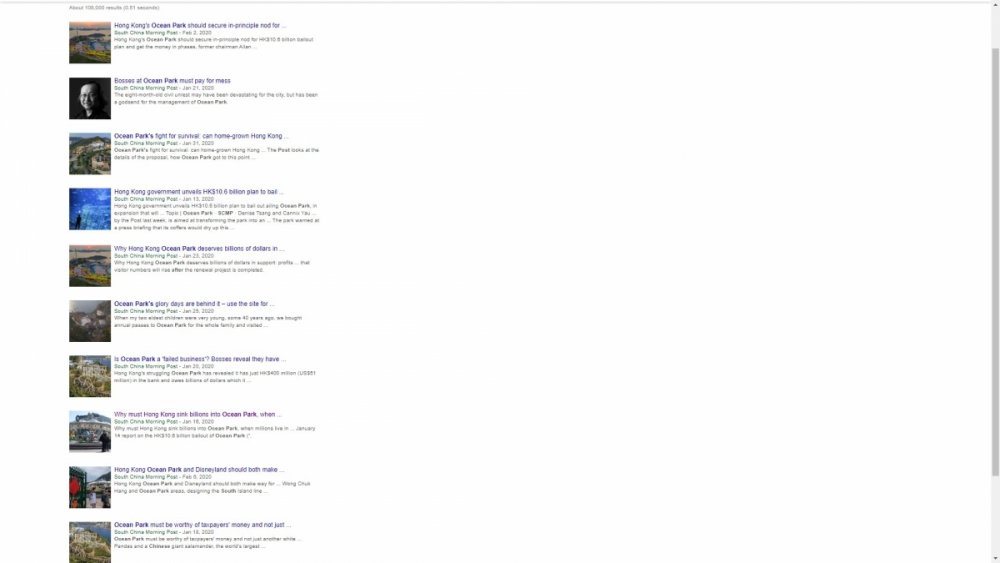Open 'Is Ocean Park a failed business?' headline
The image size is (1000, 563).
(200, 358)
